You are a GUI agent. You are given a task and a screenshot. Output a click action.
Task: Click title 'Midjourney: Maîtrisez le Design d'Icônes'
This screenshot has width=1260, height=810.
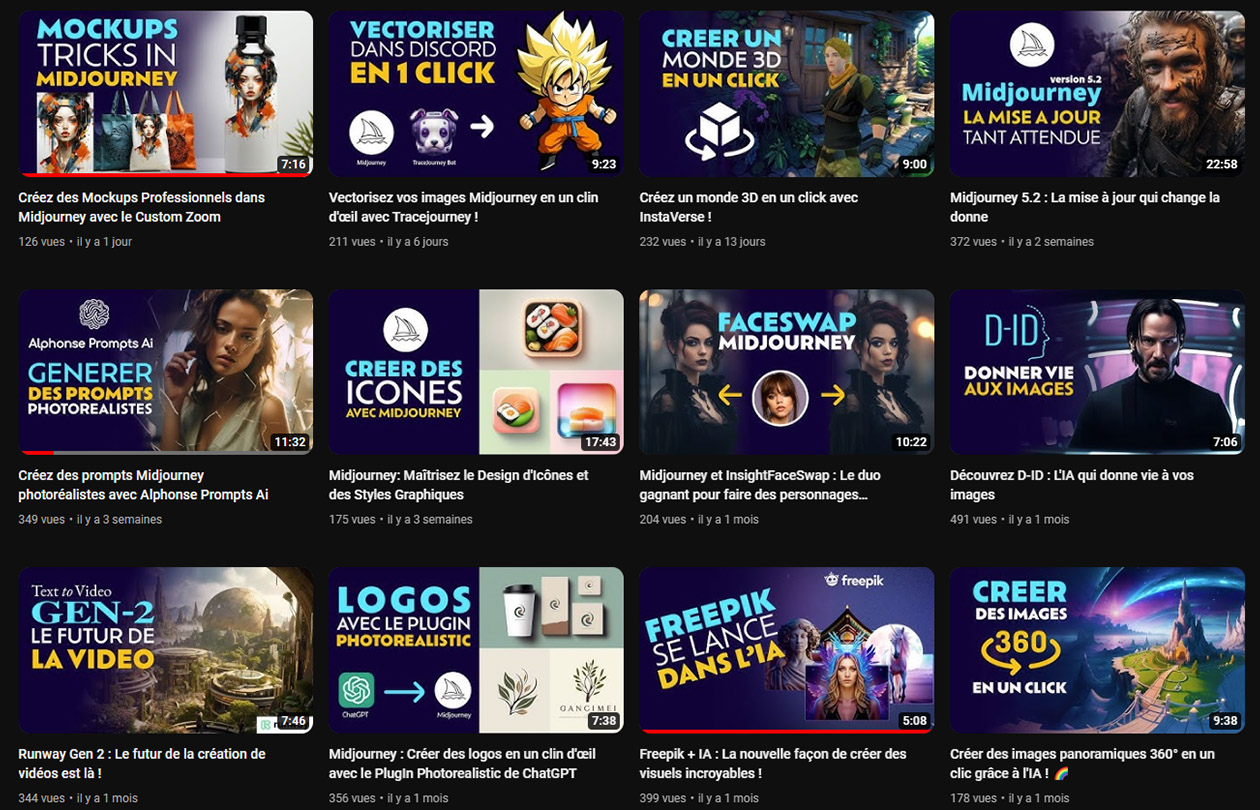(x=459, y=485)
